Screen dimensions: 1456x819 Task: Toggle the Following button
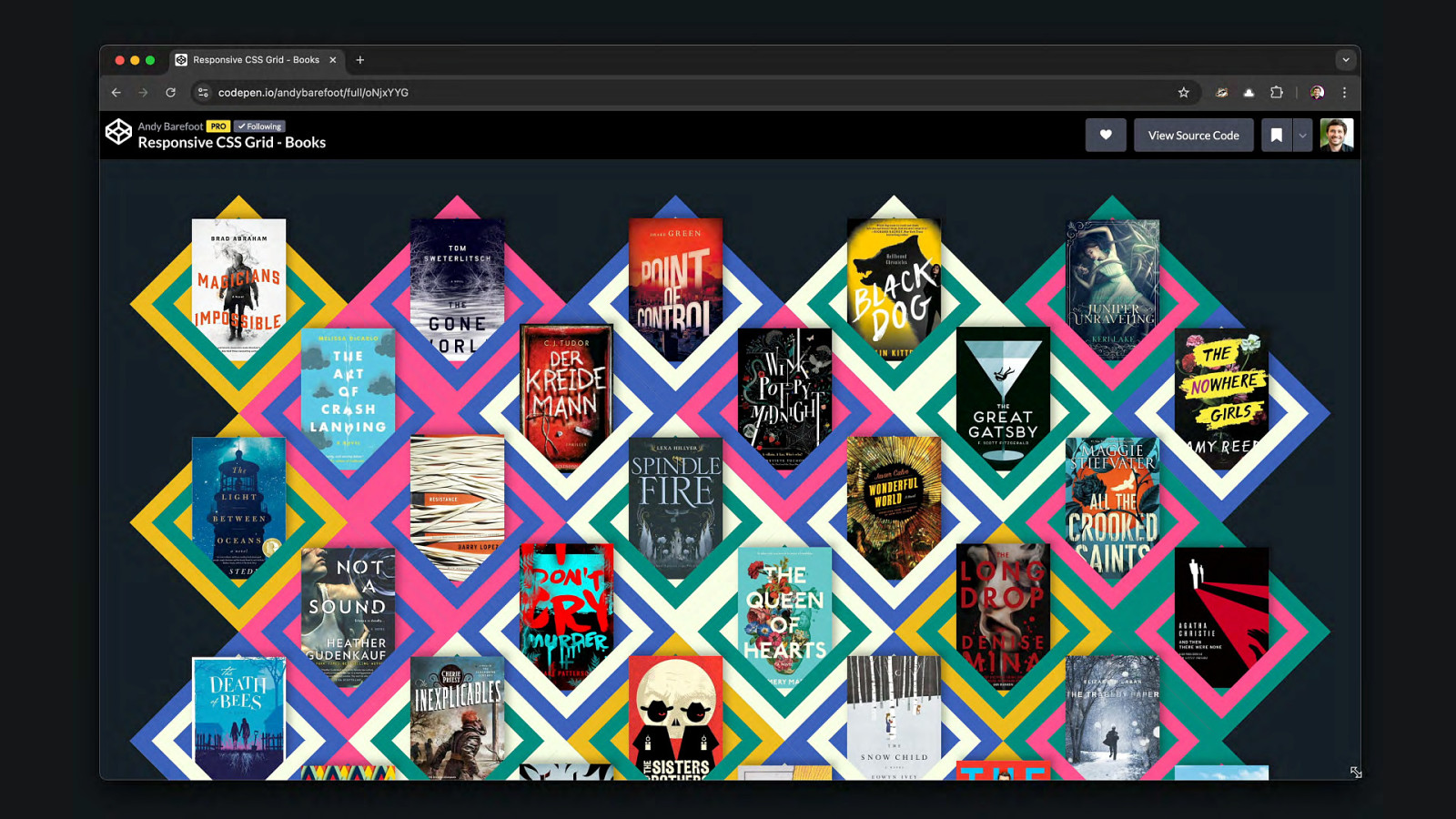pyautogui.click(x=259, y=126)
